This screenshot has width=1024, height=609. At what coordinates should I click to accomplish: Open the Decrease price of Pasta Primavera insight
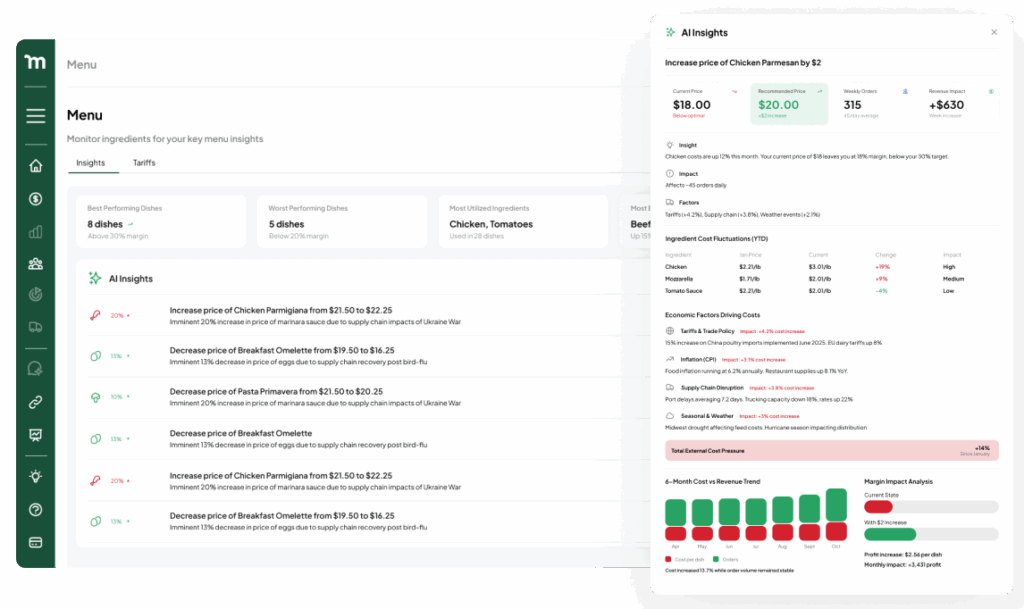click(276, 391)
